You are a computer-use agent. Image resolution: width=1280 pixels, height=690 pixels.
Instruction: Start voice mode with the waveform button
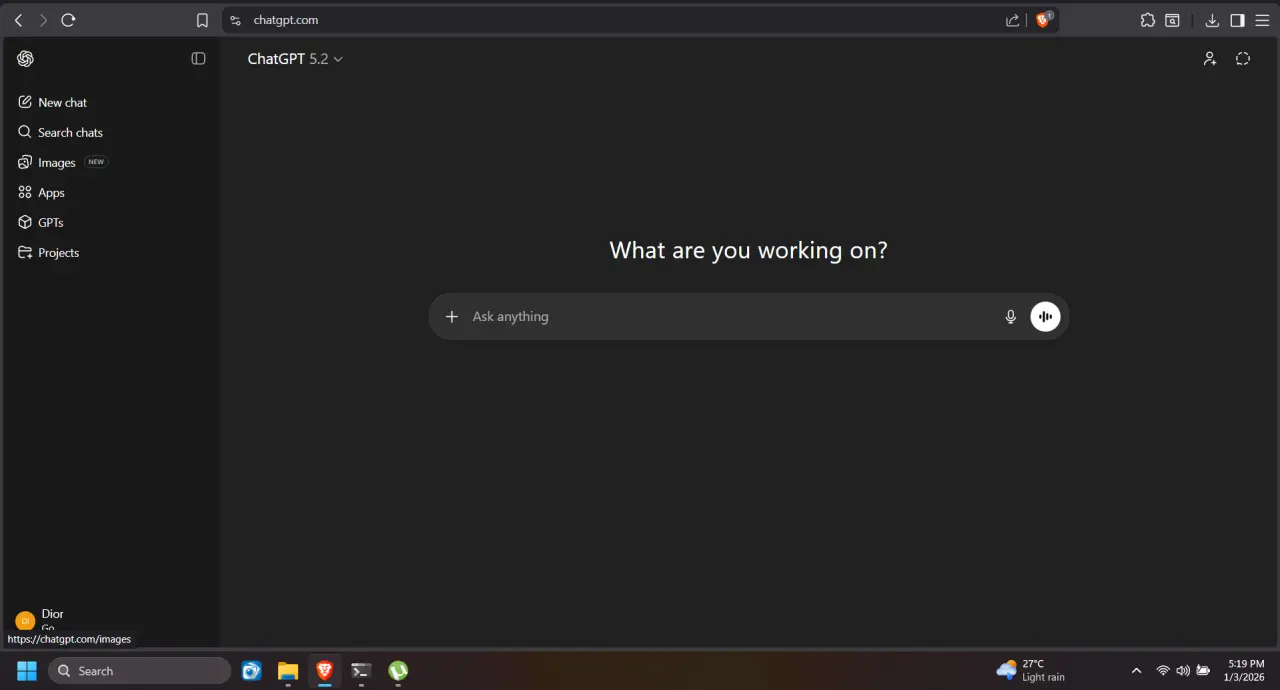pos(1045,316)
